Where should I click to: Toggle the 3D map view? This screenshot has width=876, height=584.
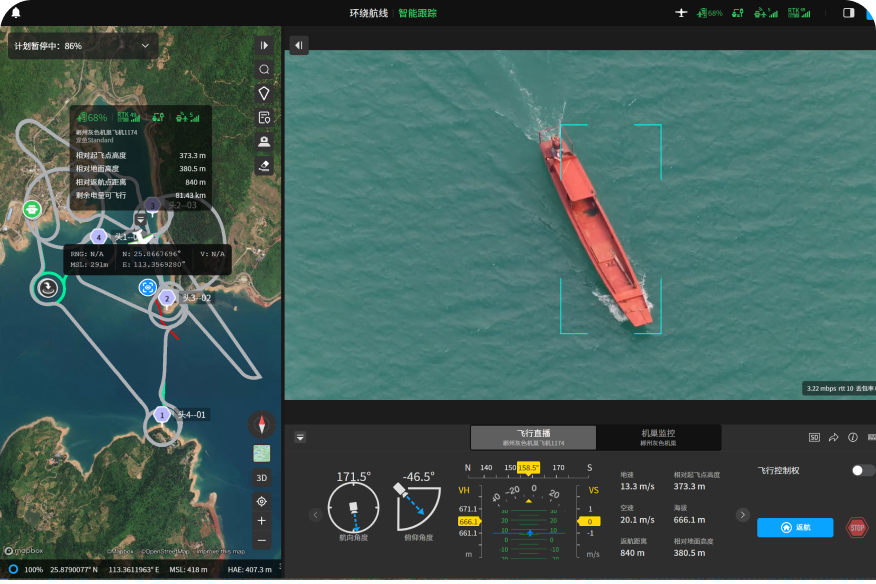[x=261, y=478]
